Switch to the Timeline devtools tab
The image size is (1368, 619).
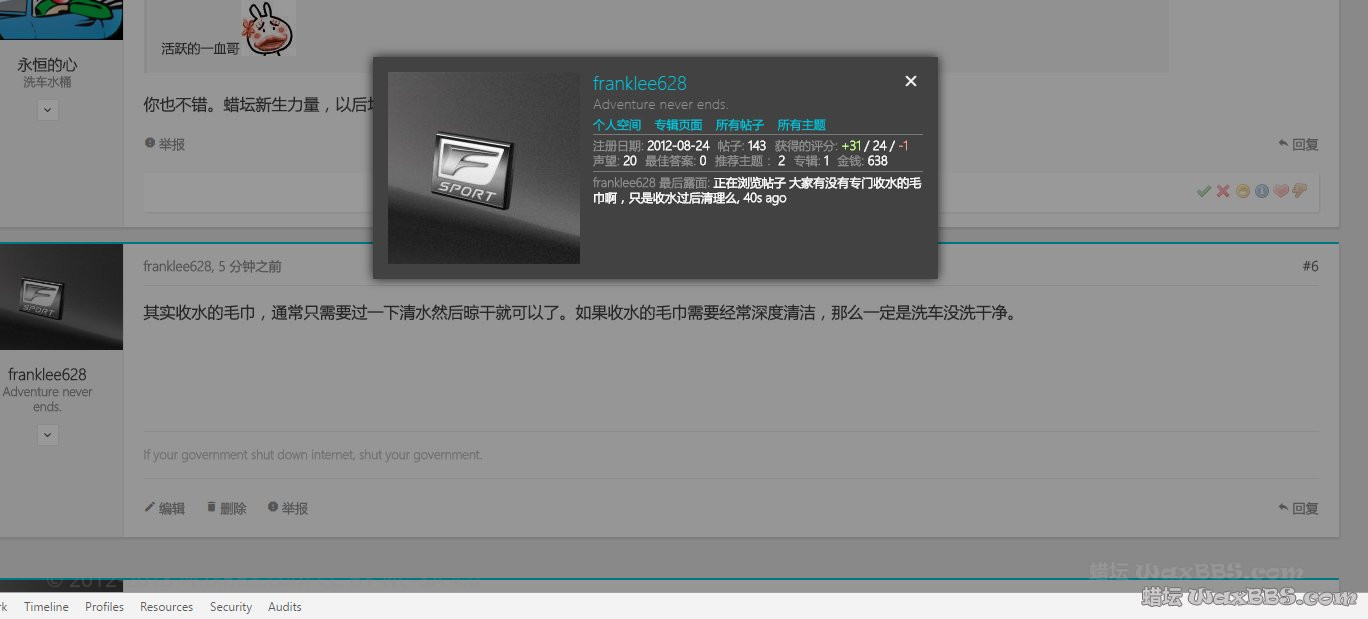click(46, 607)
